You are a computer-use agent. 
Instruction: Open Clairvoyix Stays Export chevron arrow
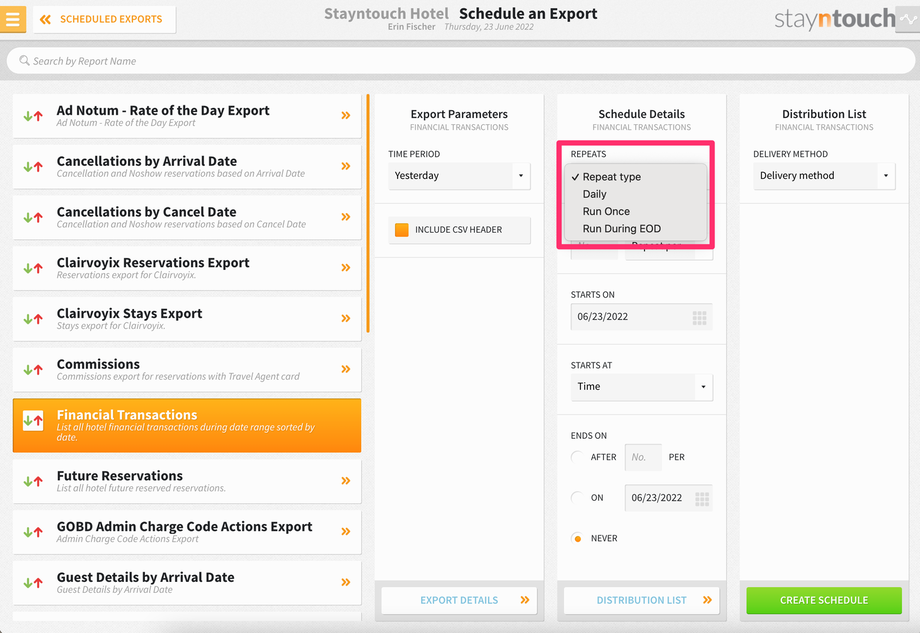point(346,319)
